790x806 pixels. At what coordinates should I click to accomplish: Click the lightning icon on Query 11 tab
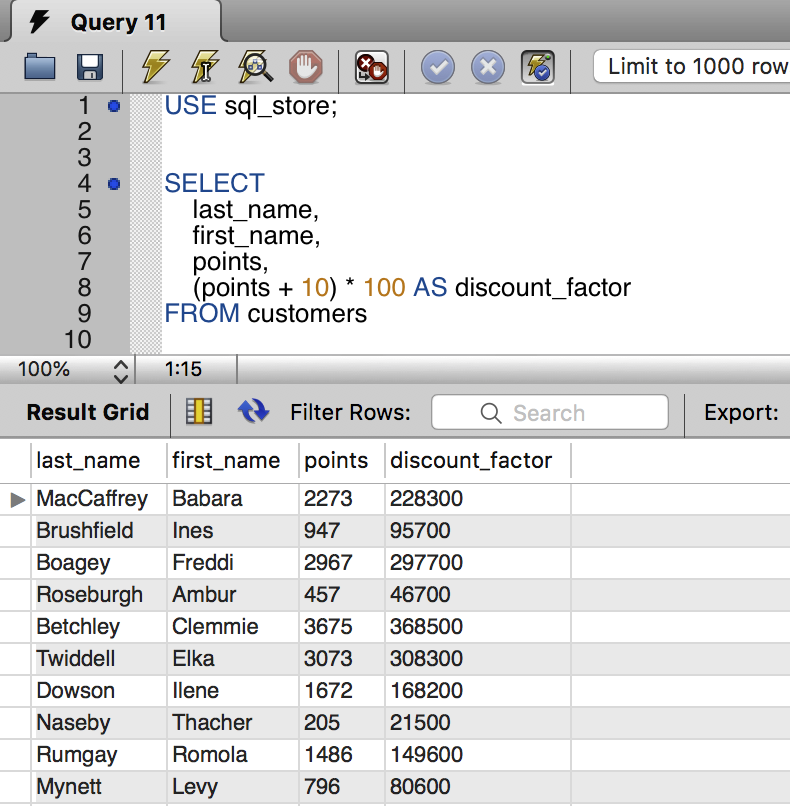(x=39, y=22)
